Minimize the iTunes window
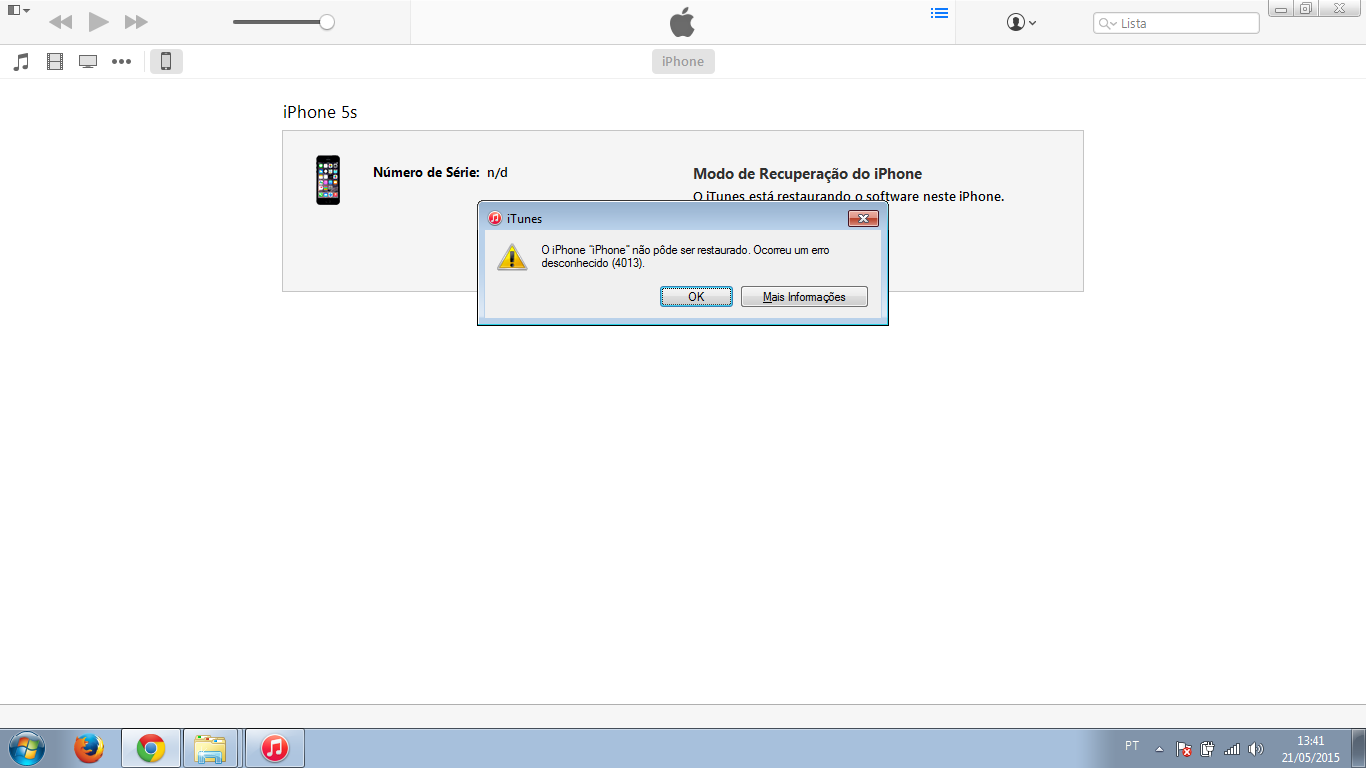1366x768 pixels. pos(1281,9)
